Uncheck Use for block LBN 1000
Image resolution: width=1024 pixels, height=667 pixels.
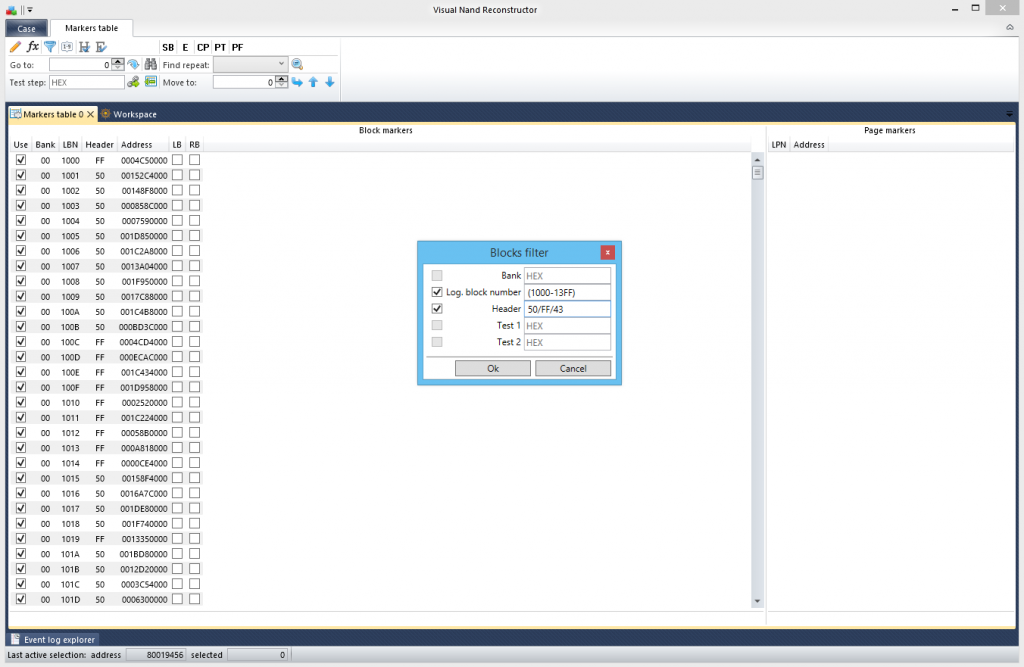tap(21, 160)
